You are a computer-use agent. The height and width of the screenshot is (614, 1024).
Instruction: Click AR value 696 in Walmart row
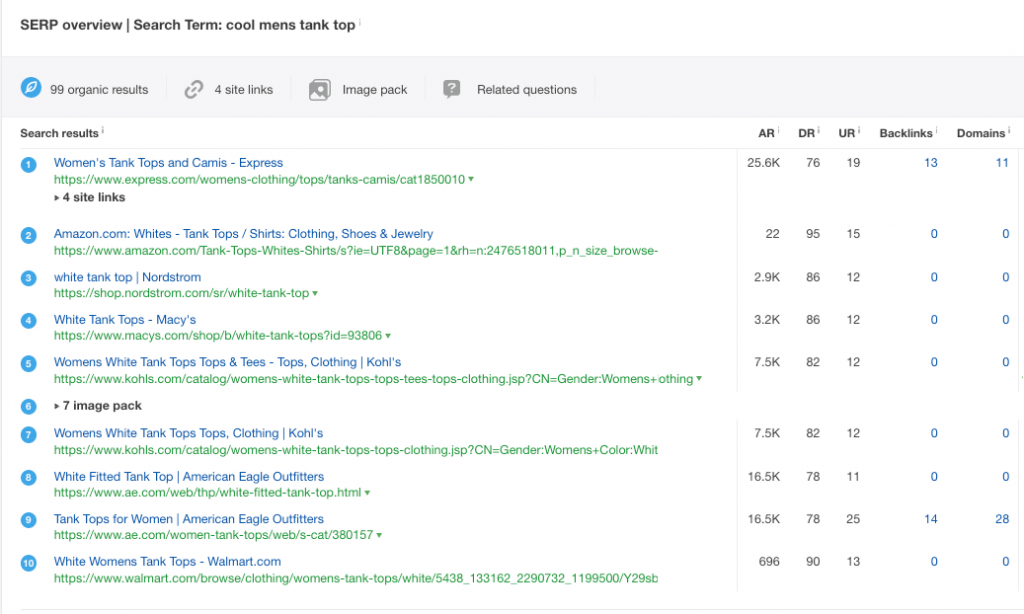(x=769, y=562)
